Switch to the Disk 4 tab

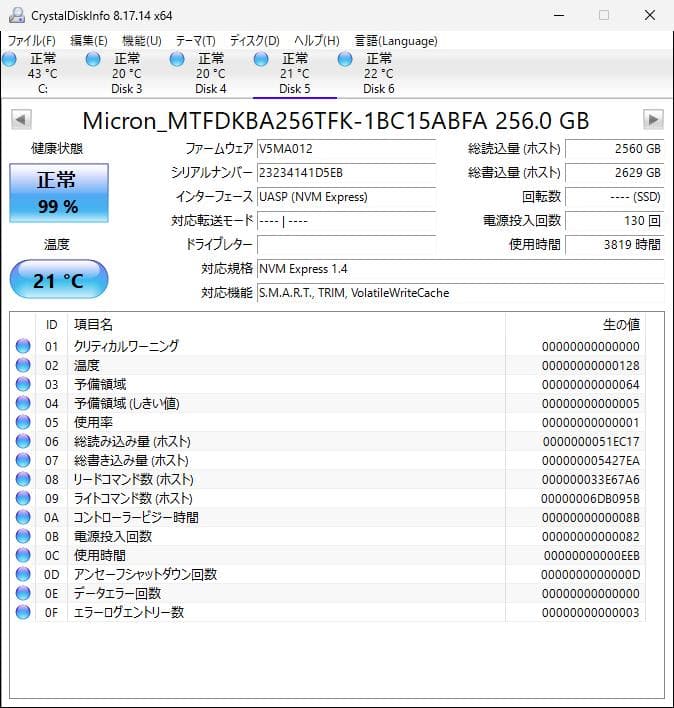(210, 74)
